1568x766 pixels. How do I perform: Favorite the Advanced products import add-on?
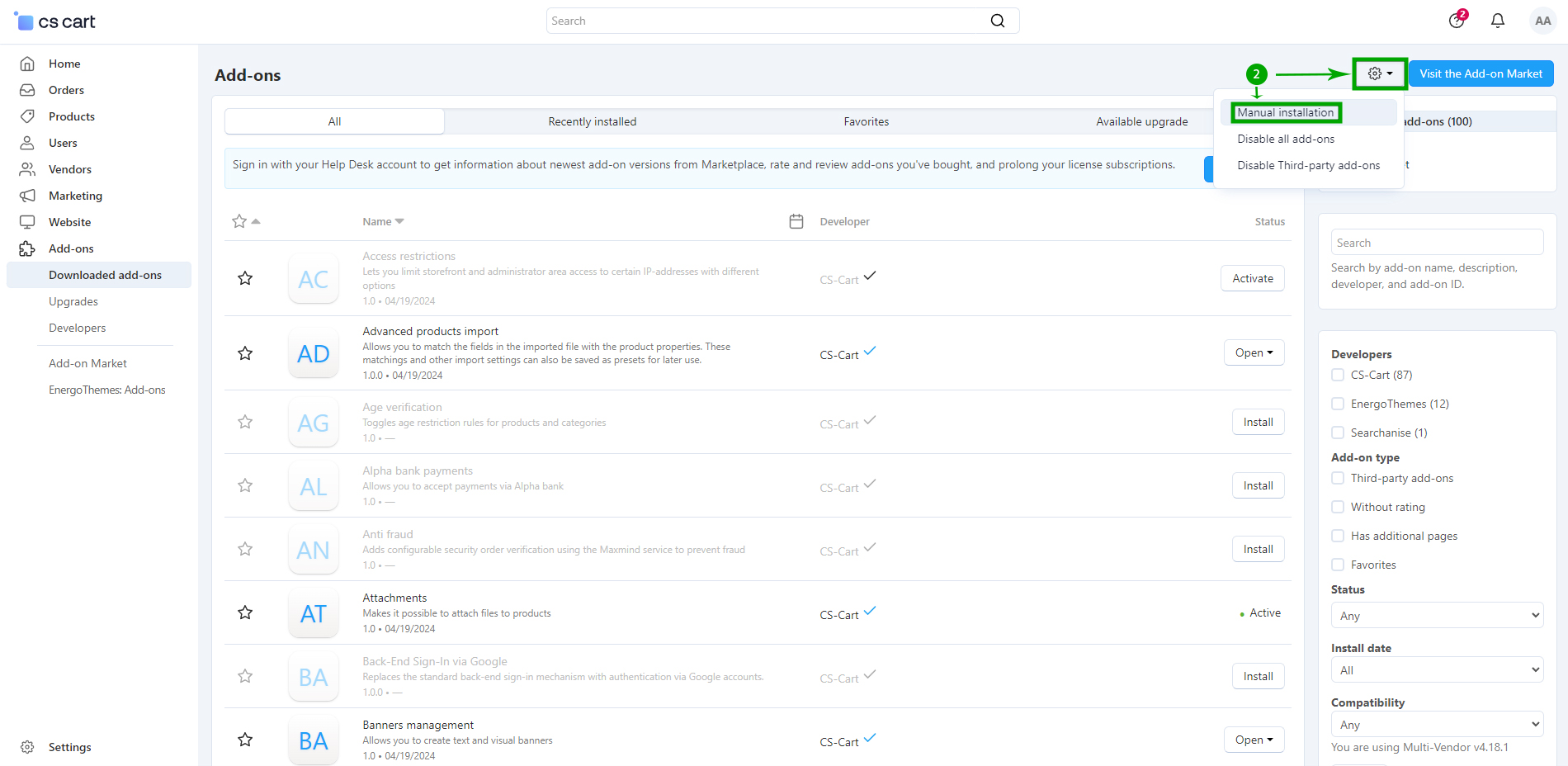coord(245,353)
